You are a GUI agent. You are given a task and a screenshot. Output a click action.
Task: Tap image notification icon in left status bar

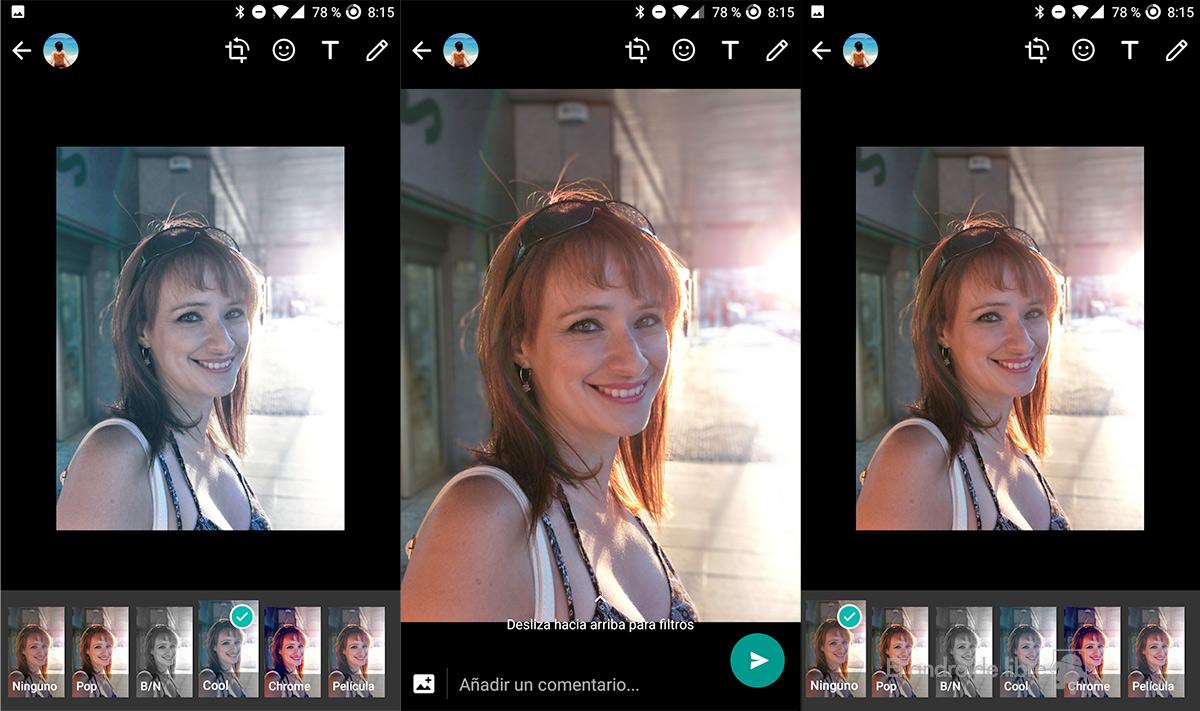click(17, 12)
